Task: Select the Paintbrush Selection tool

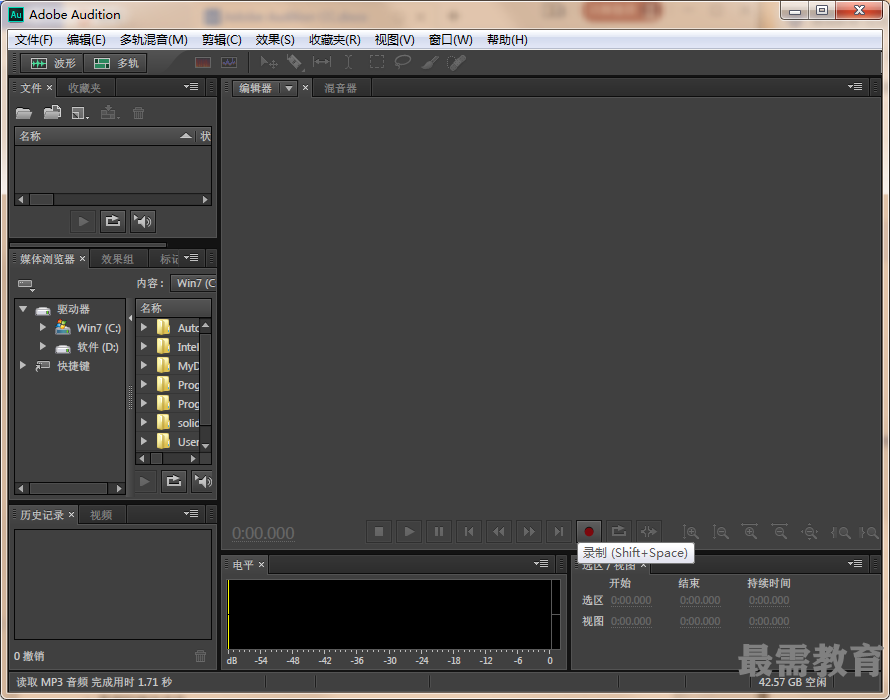Action: pyautogui.click(x=430, y=62)
